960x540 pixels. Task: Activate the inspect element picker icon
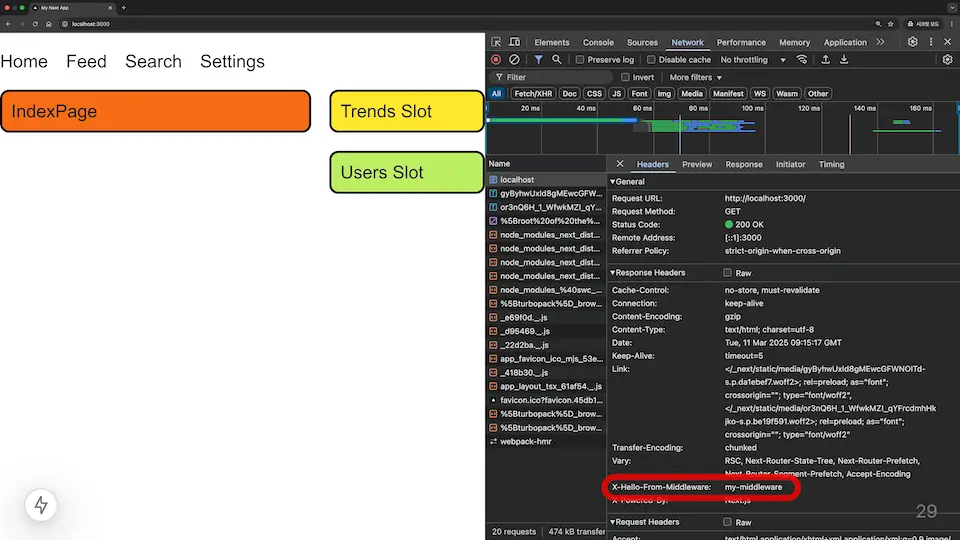click(x=496, y=42)
